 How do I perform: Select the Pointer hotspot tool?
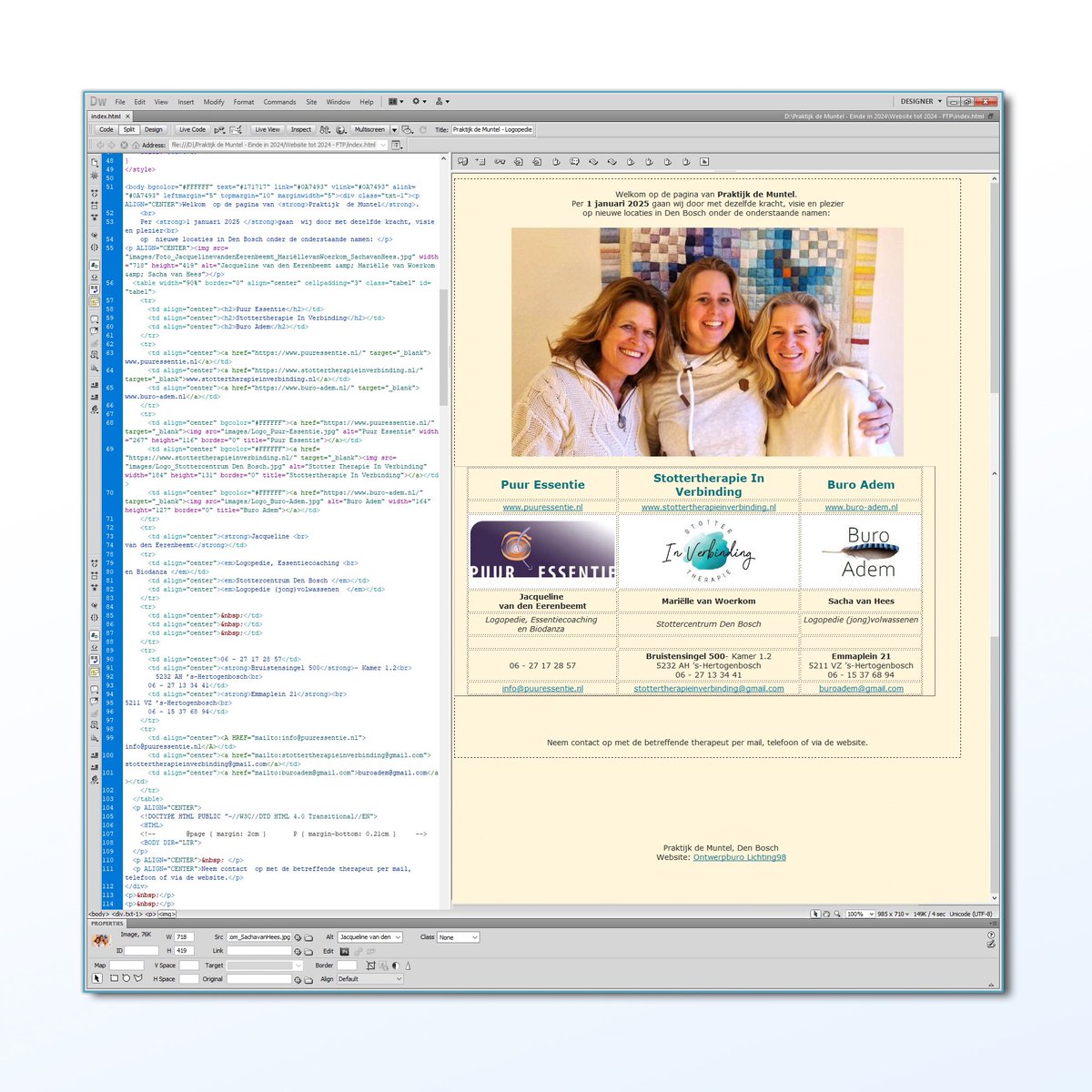pyautogui.click(x=97, y=978)
